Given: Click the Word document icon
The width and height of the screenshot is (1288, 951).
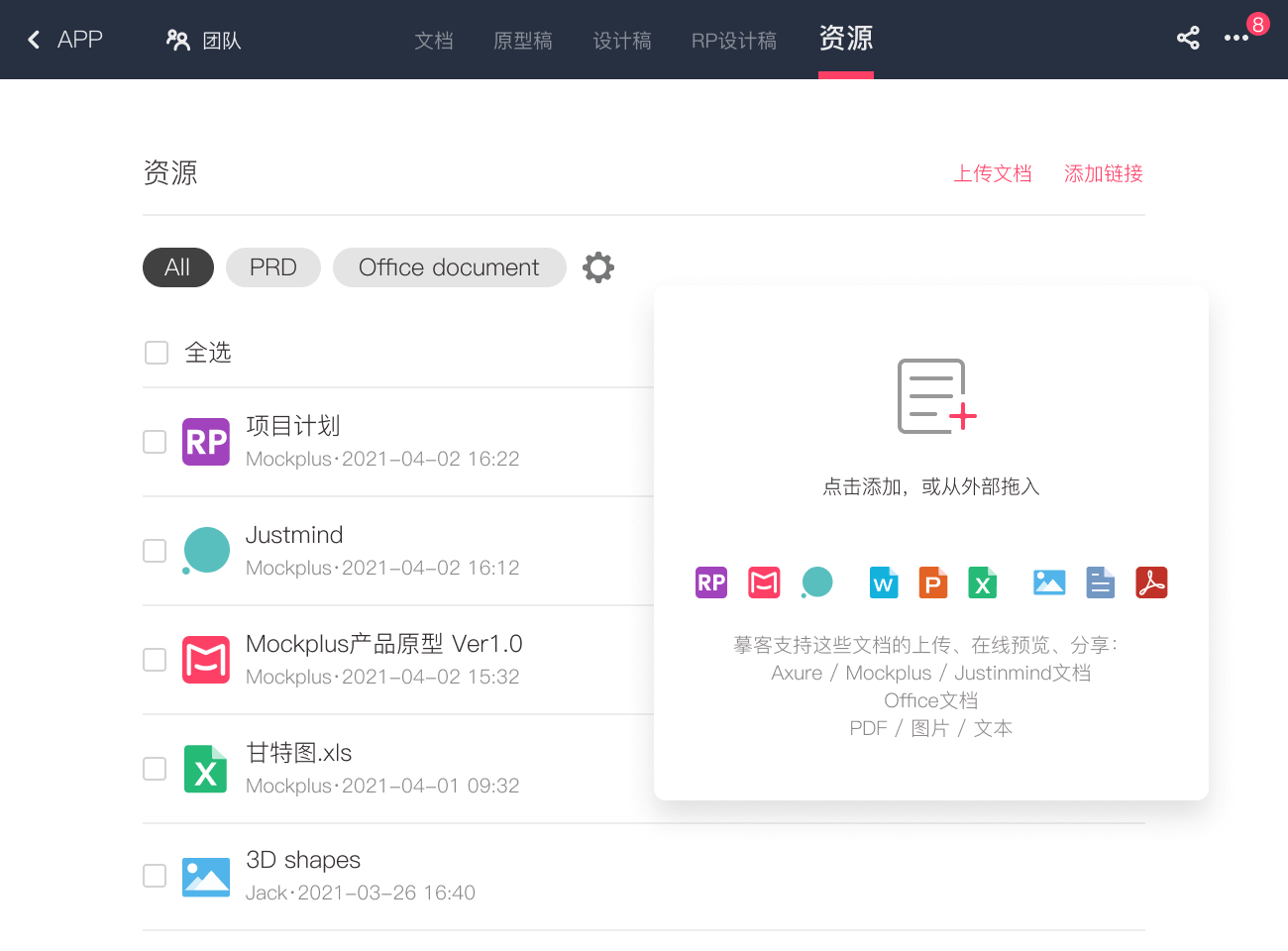Looking at the screenshot, I should (x=883, y=582).
